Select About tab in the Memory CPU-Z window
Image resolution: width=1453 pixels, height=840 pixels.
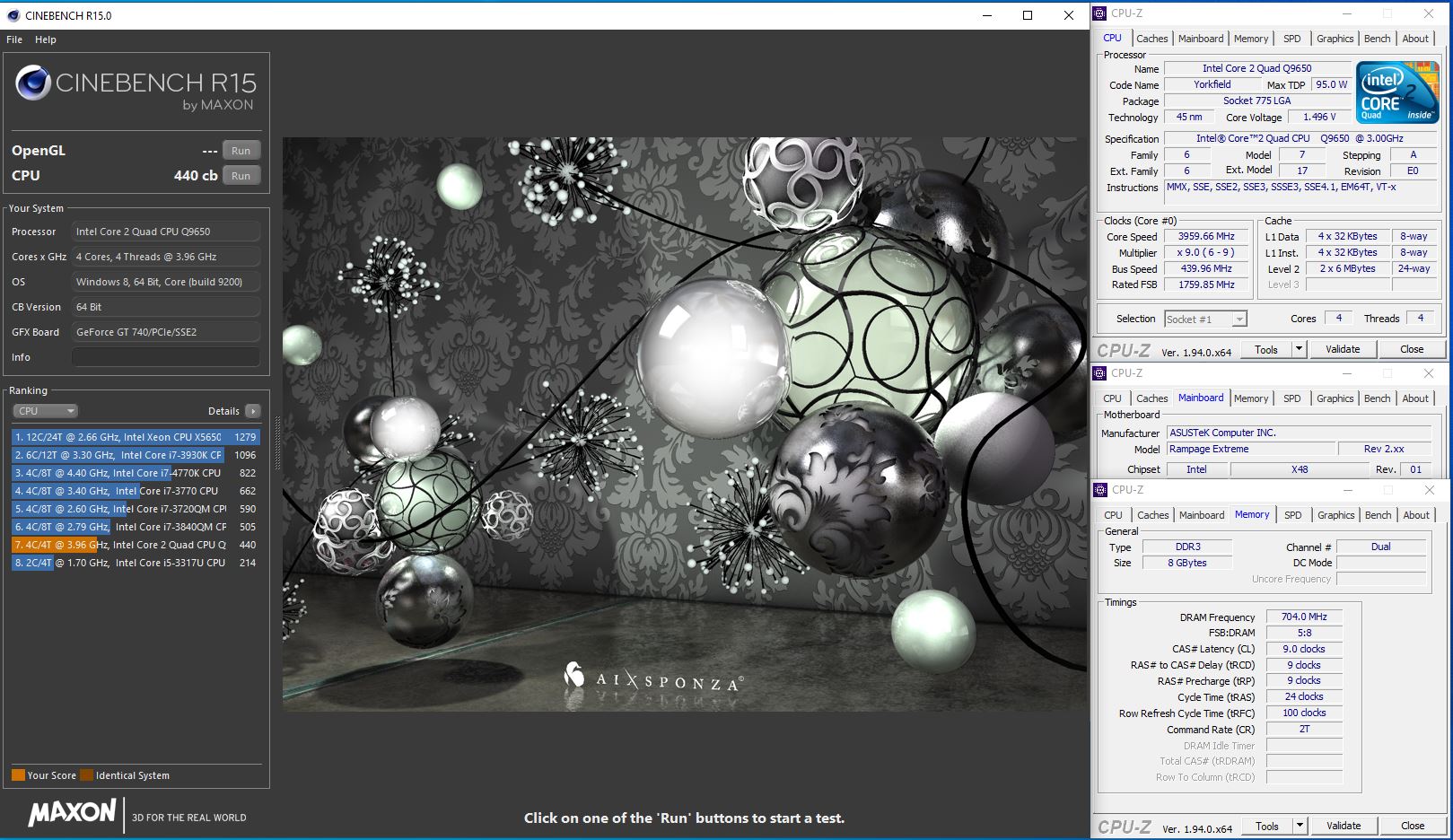tap(1416, 515)
